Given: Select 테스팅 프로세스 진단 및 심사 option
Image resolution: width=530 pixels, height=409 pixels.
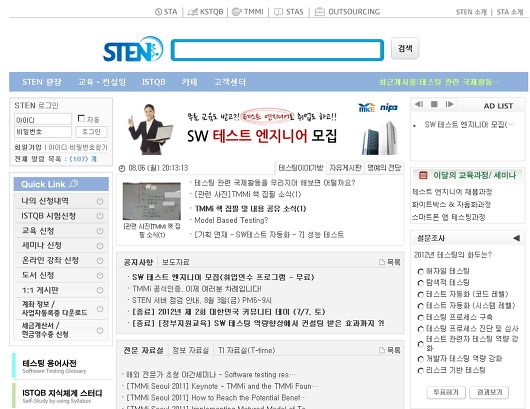Looking at the screenshot, I should (x=420, y=329).
